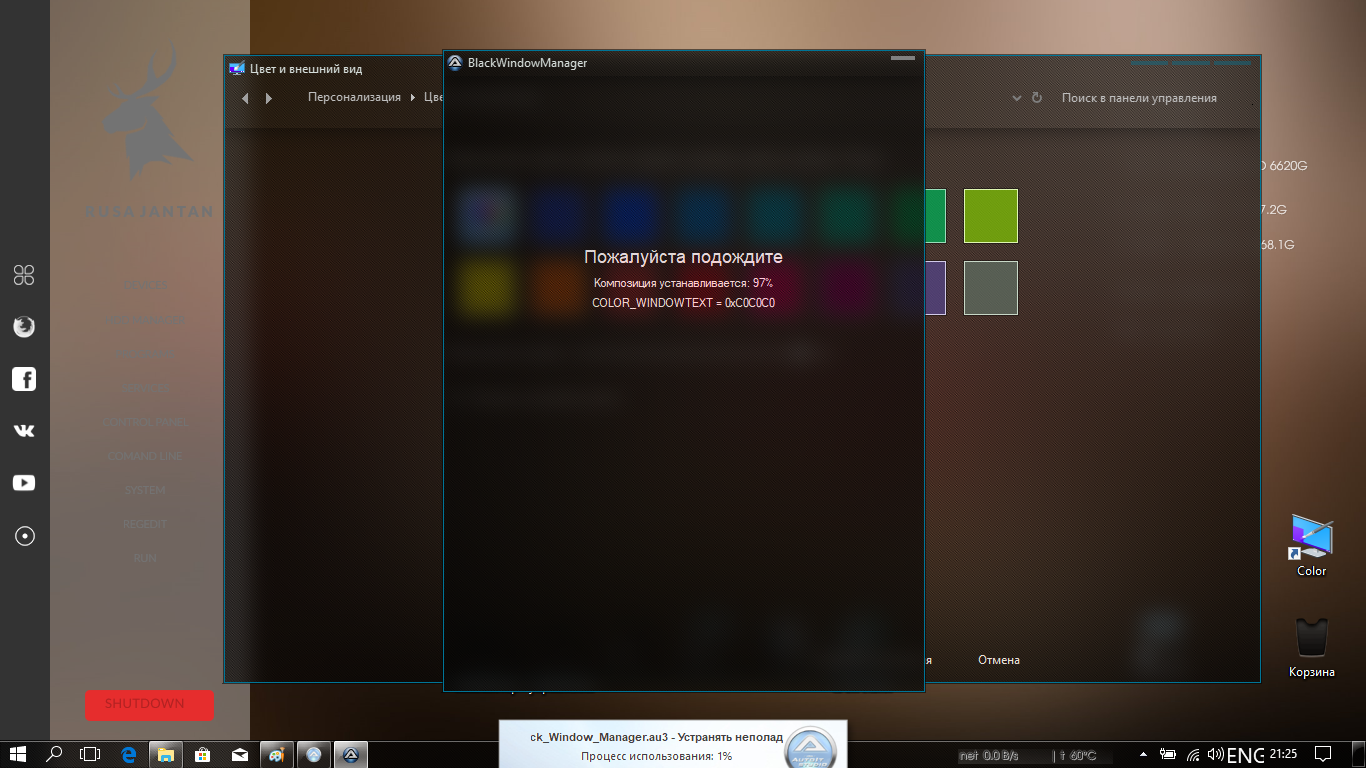Open CONTROL PANEL from the left menu
1366x768 pixels.
tap(145, 422)
